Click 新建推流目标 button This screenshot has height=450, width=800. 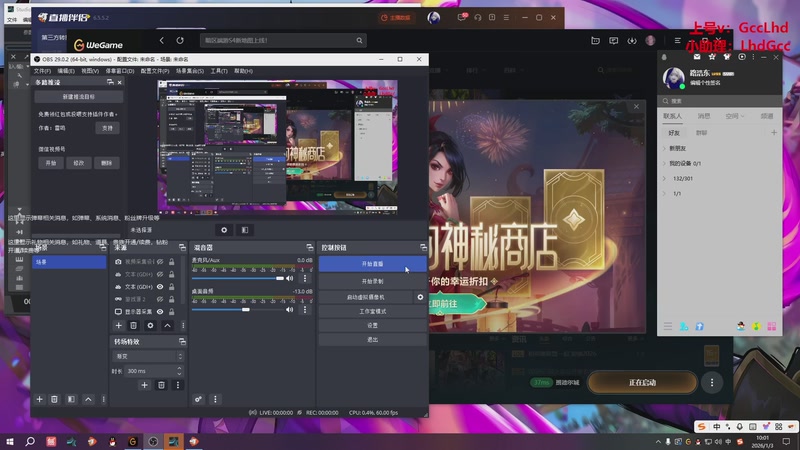79,96
